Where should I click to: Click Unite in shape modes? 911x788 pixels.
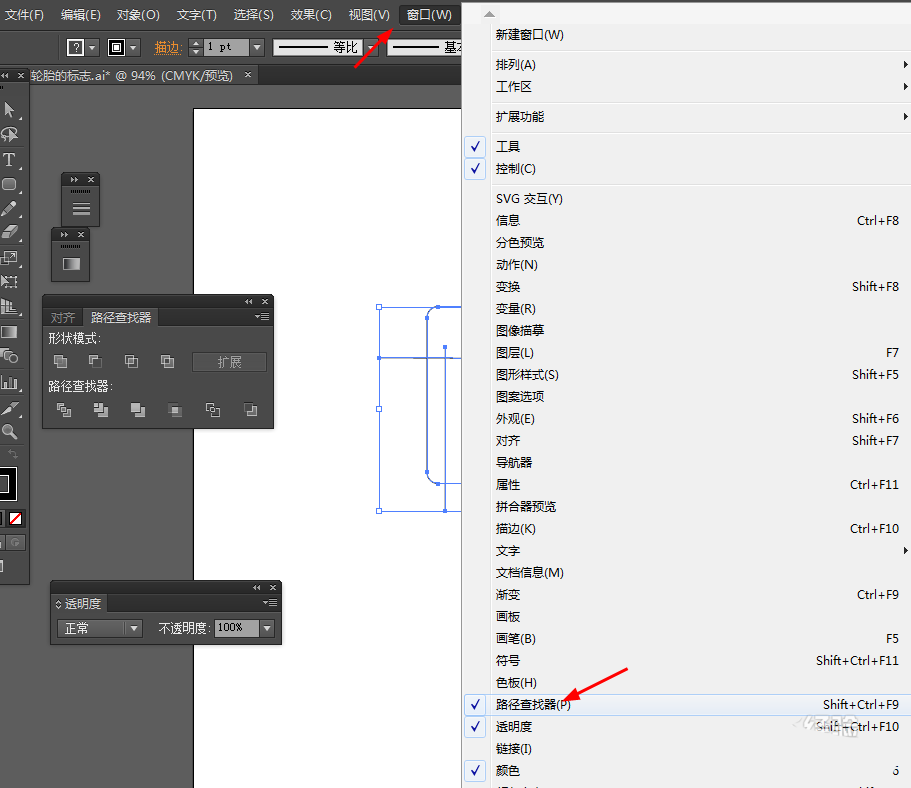tap(60, 361)
